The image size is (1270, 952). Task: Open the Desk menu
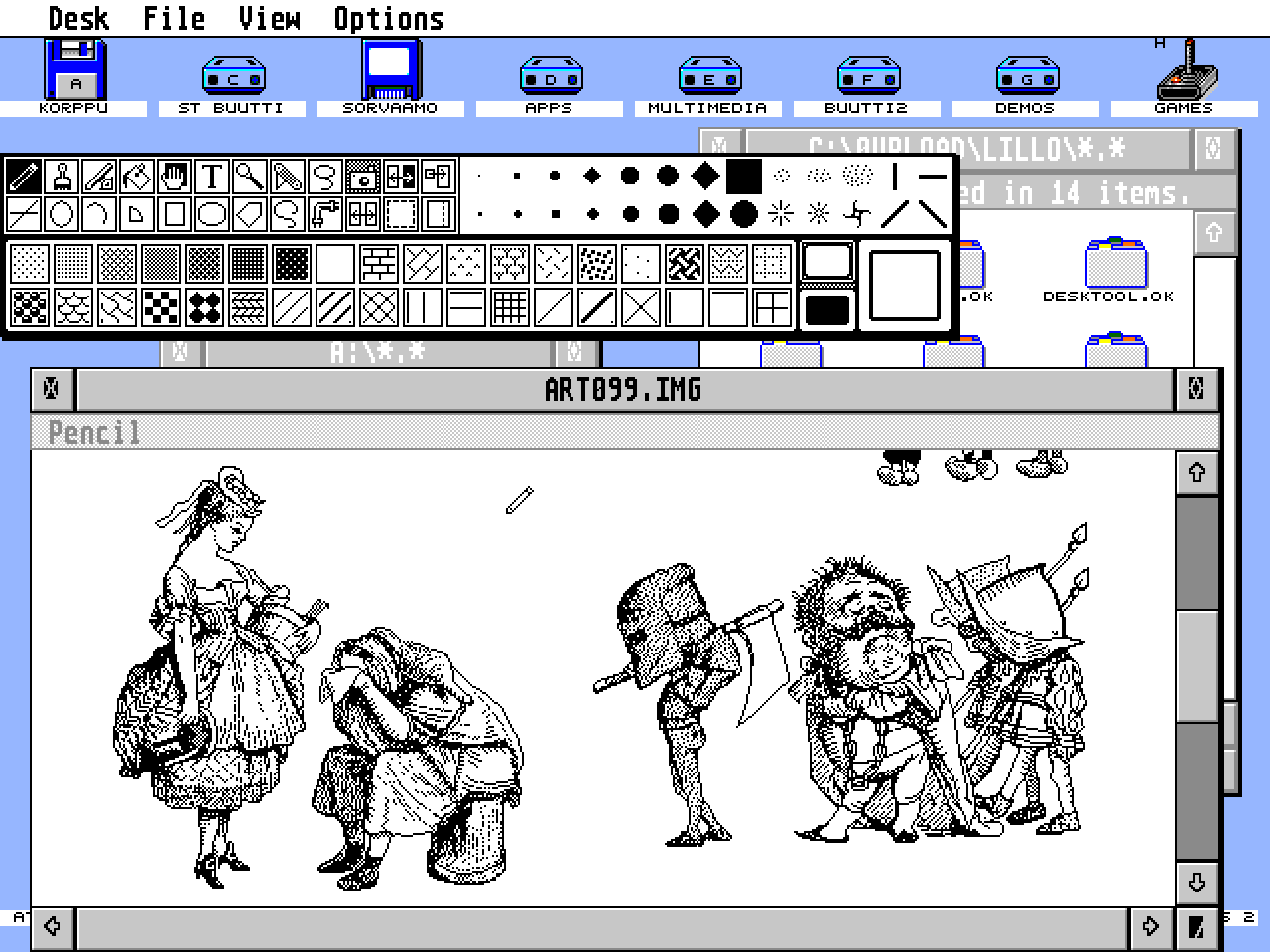click(x=79, y=16)
